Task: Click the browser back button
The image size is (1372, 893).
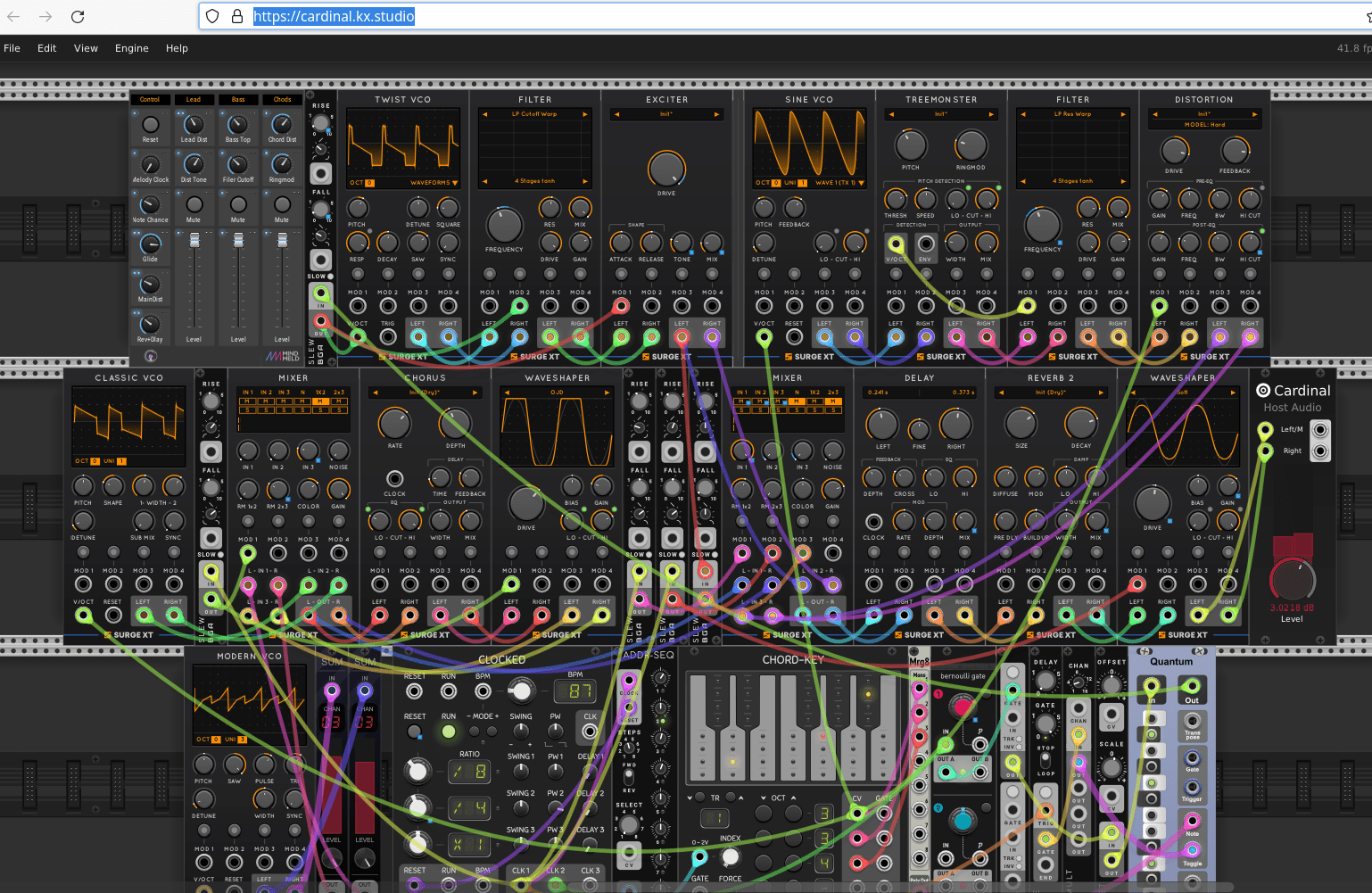Action: pyautogui.click(x=14, y=16)
